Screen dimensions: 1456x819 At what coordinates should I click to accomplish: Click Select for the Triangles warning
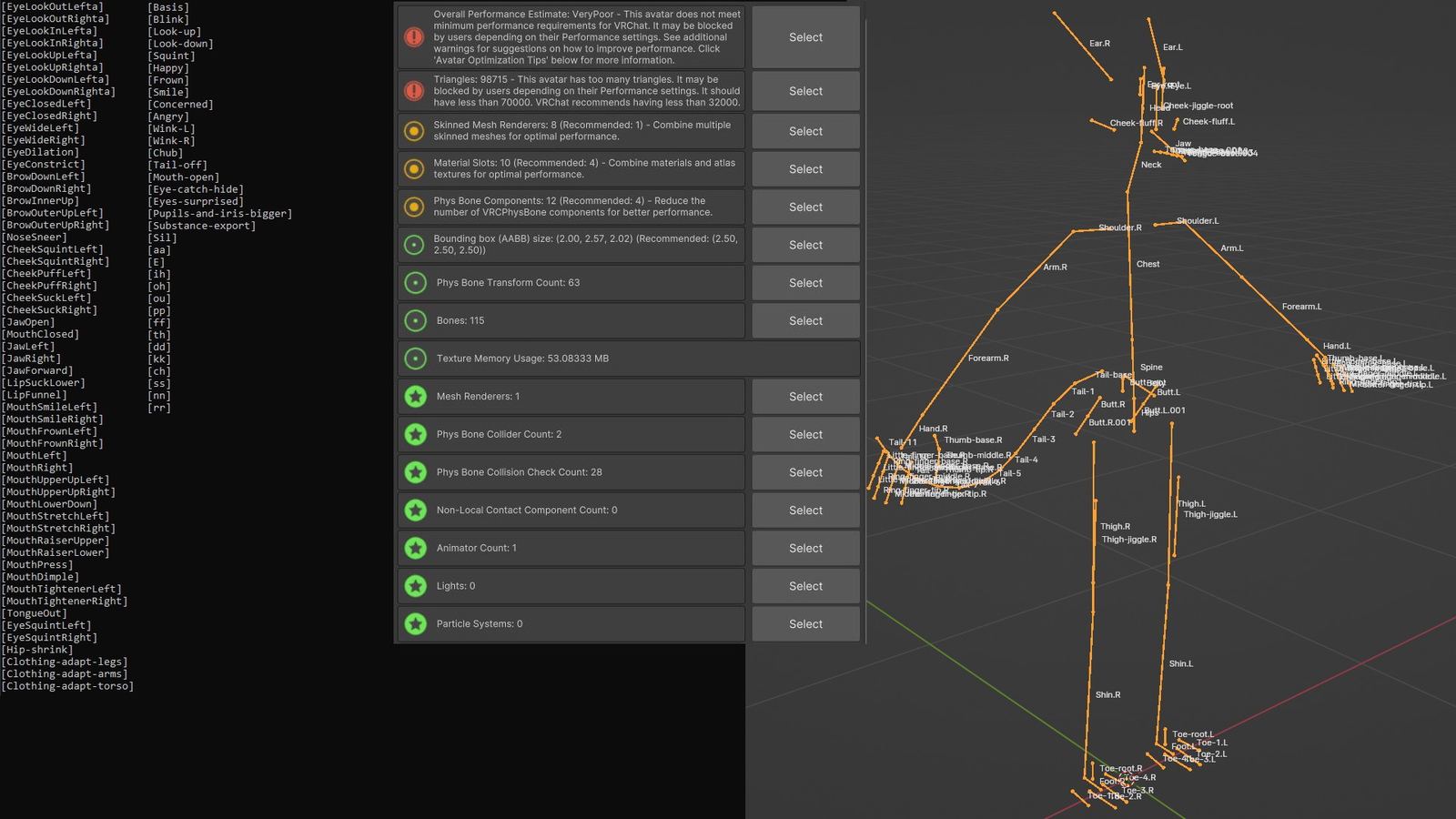[x=805, y=91]
